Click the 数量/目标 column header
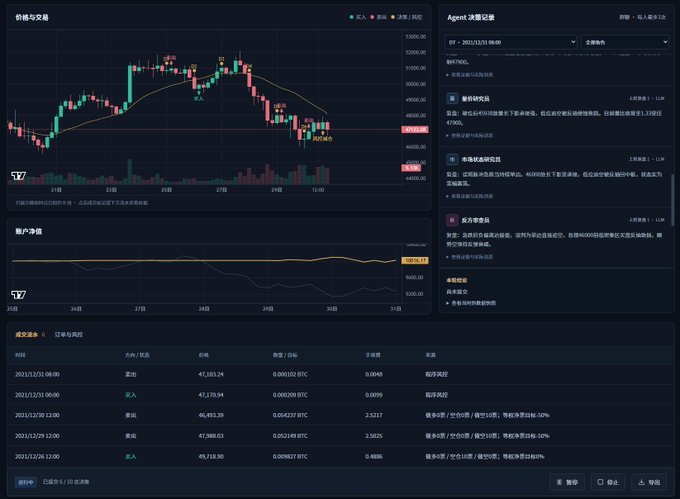680x499 pixels. point(285,355)
